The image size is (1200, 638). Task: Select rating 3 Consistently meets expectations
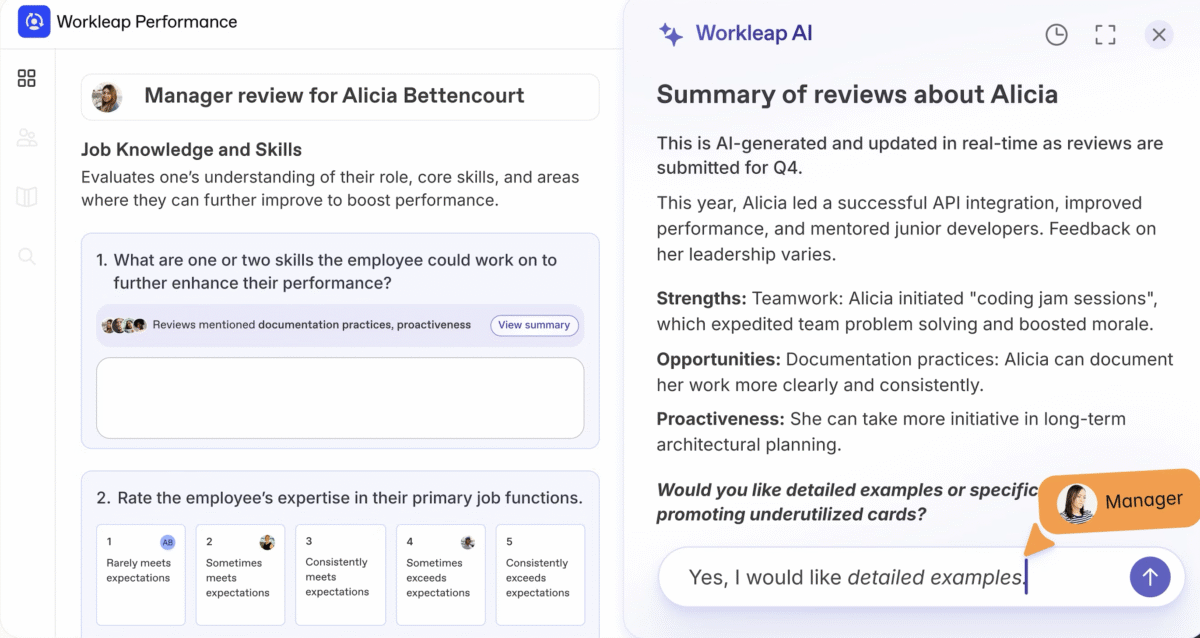tap(340, 574)
